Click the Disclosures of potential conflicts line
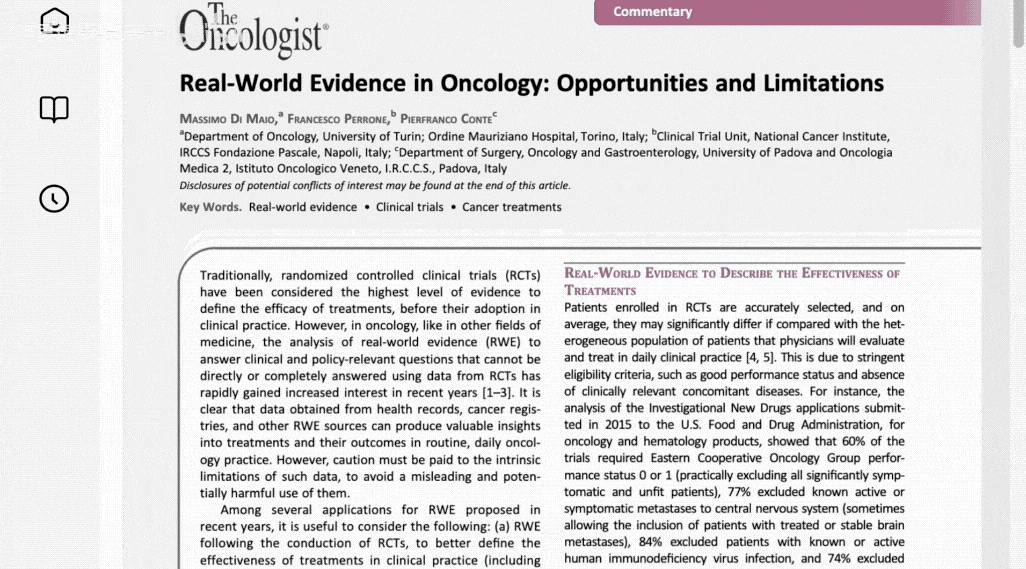 coord(375,186)
